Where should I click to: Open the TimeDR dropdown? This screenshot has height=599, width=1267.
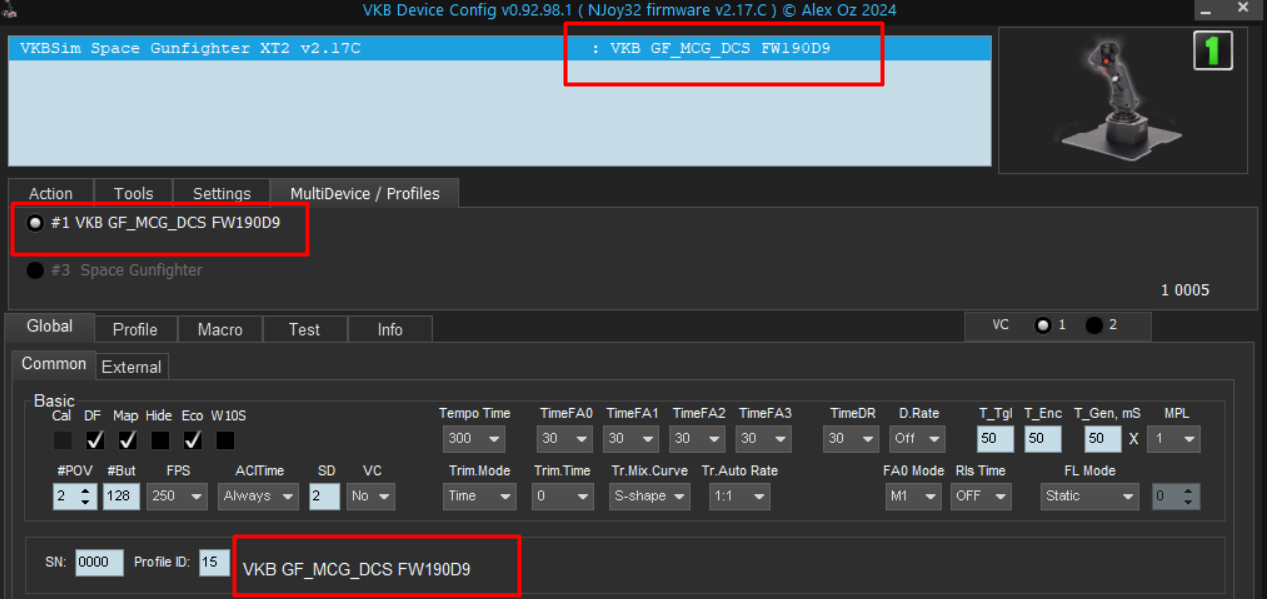(852, 438)
